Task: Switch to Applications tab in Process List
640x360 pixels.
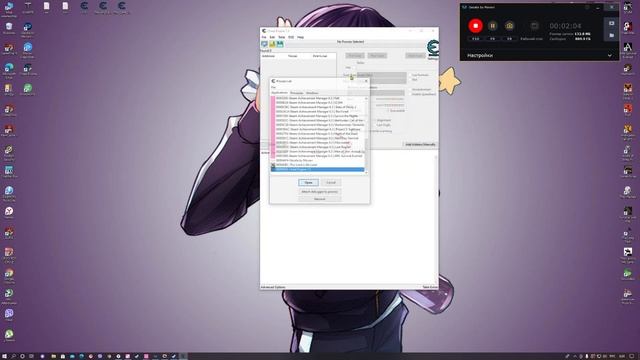Action: (x=280, y=93)
